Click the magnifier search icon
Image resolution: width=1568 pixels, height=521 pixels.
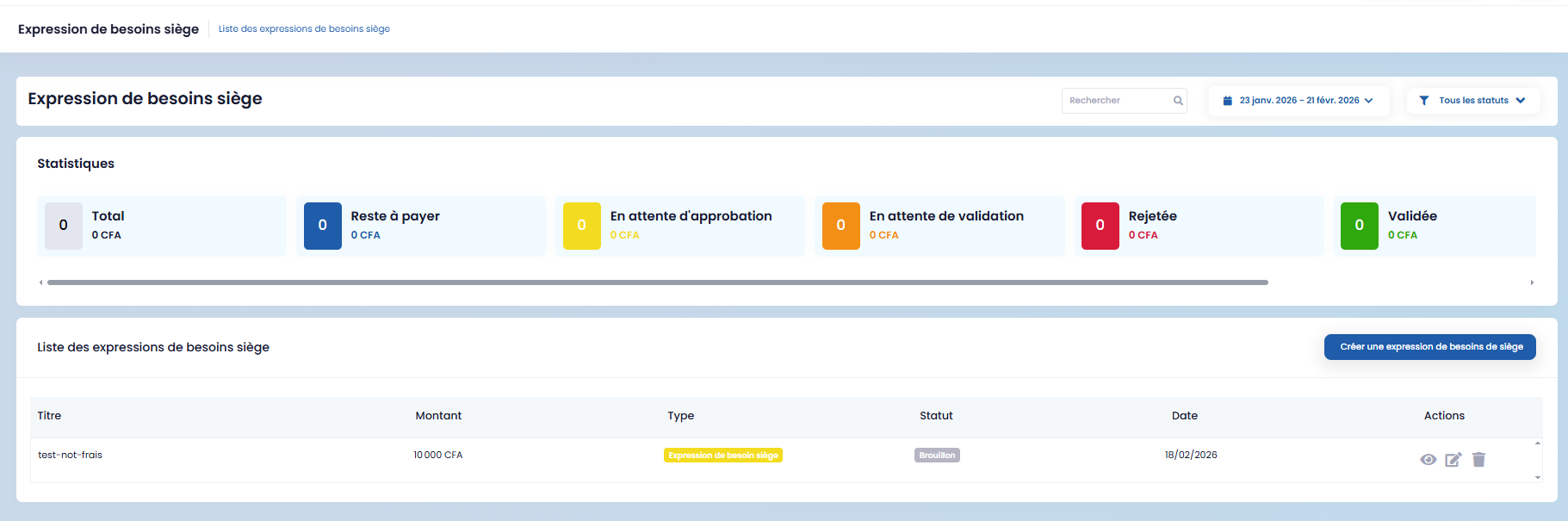[1178, 101]
